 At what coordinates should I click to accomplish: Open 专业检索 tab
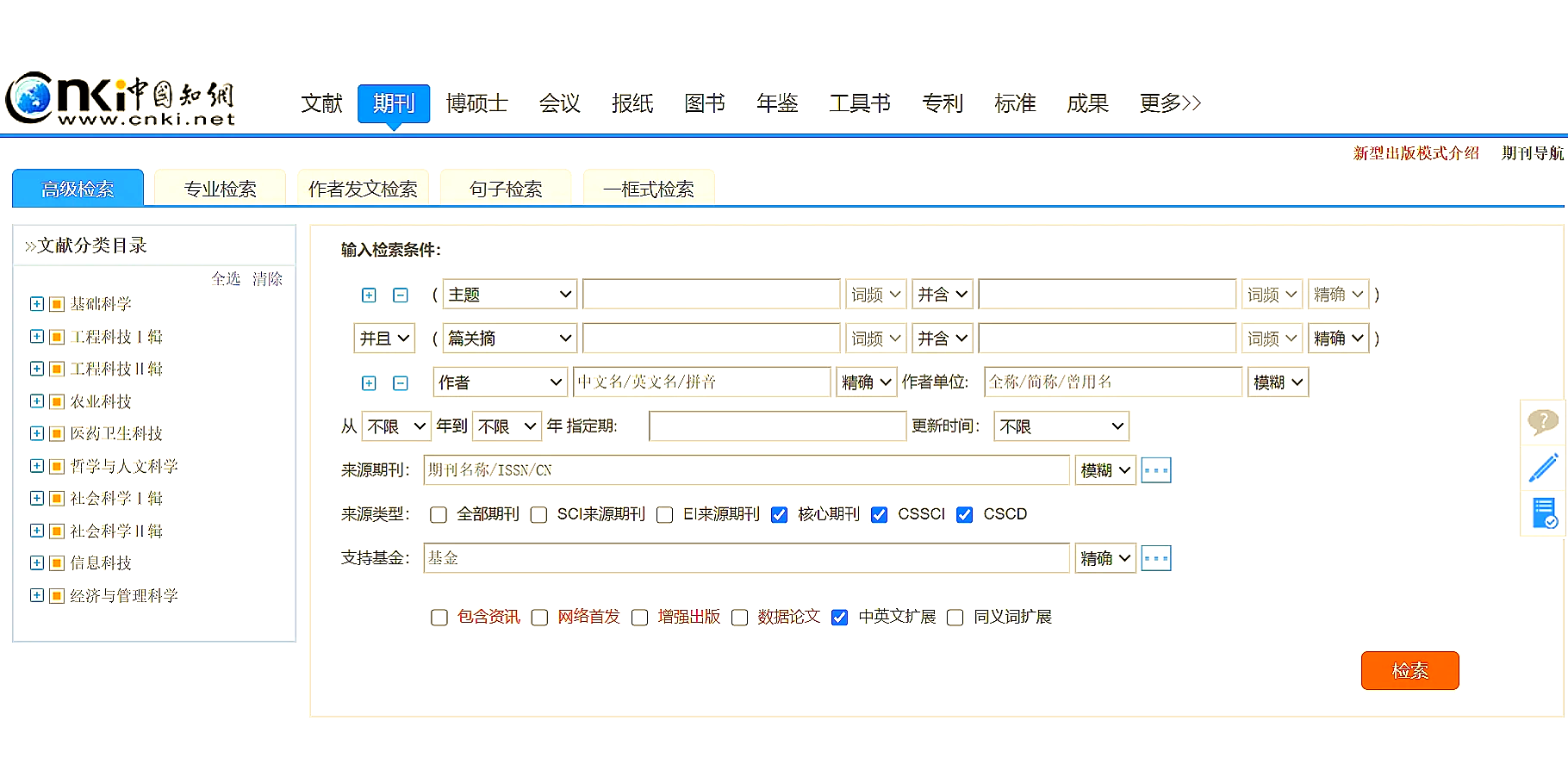[220, 189]
